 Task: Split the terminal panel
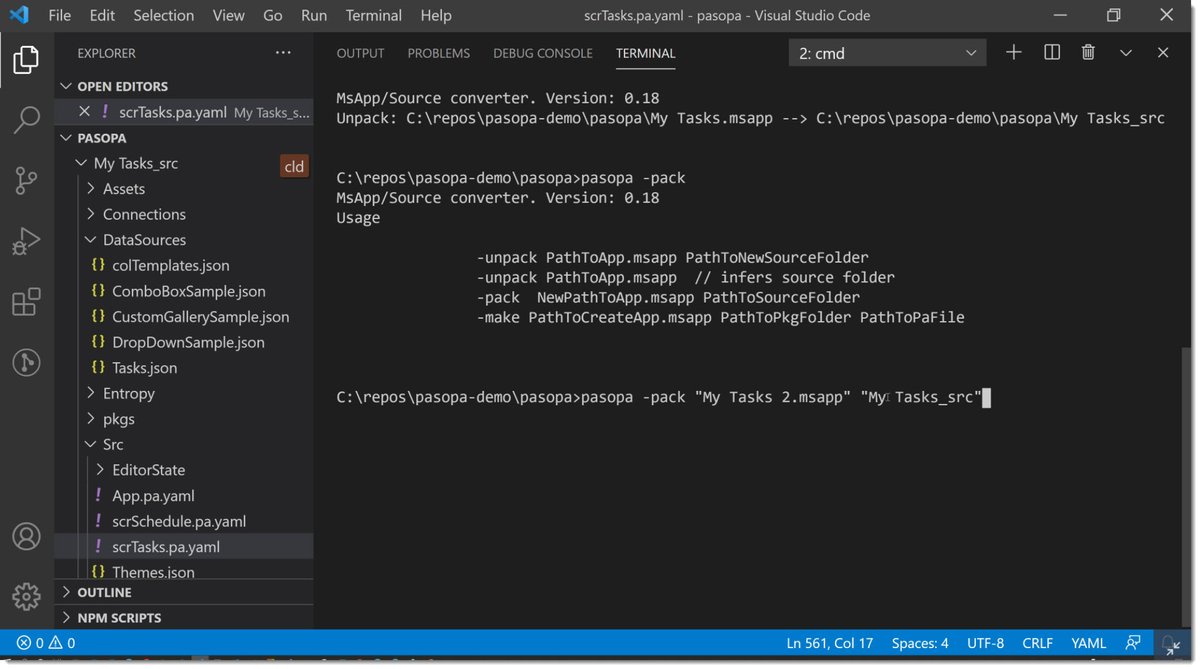1052,53
